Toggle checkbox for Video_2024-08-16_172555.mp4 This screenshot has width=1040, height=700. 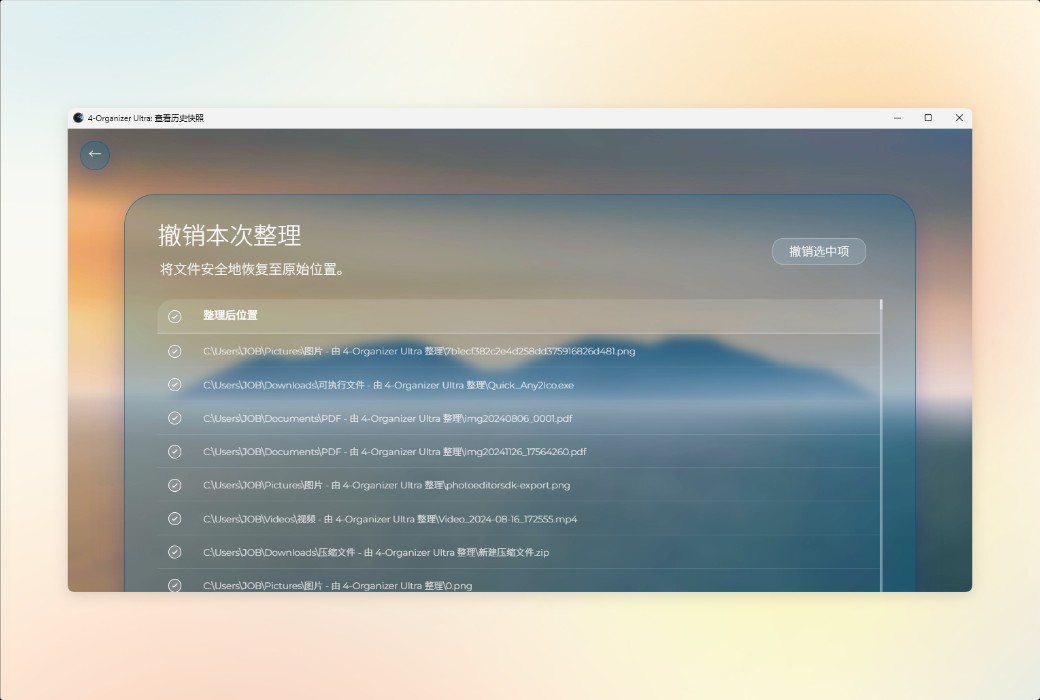tap(174, 518)
